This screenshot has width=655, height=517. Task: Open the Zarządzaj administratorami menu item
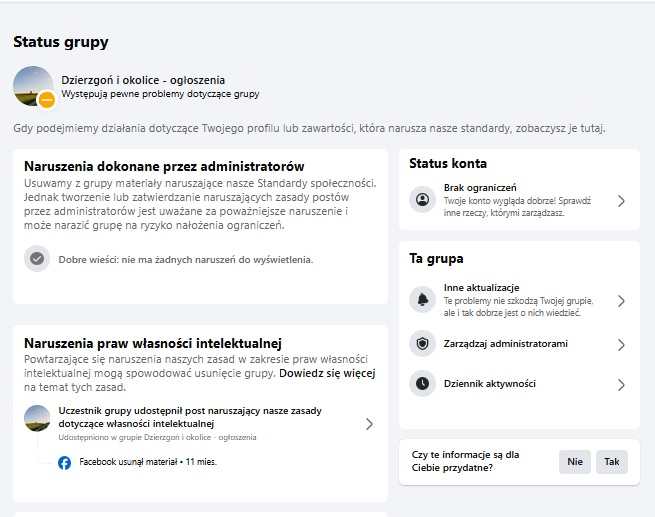pyautogui.click(x=519, y=344)
